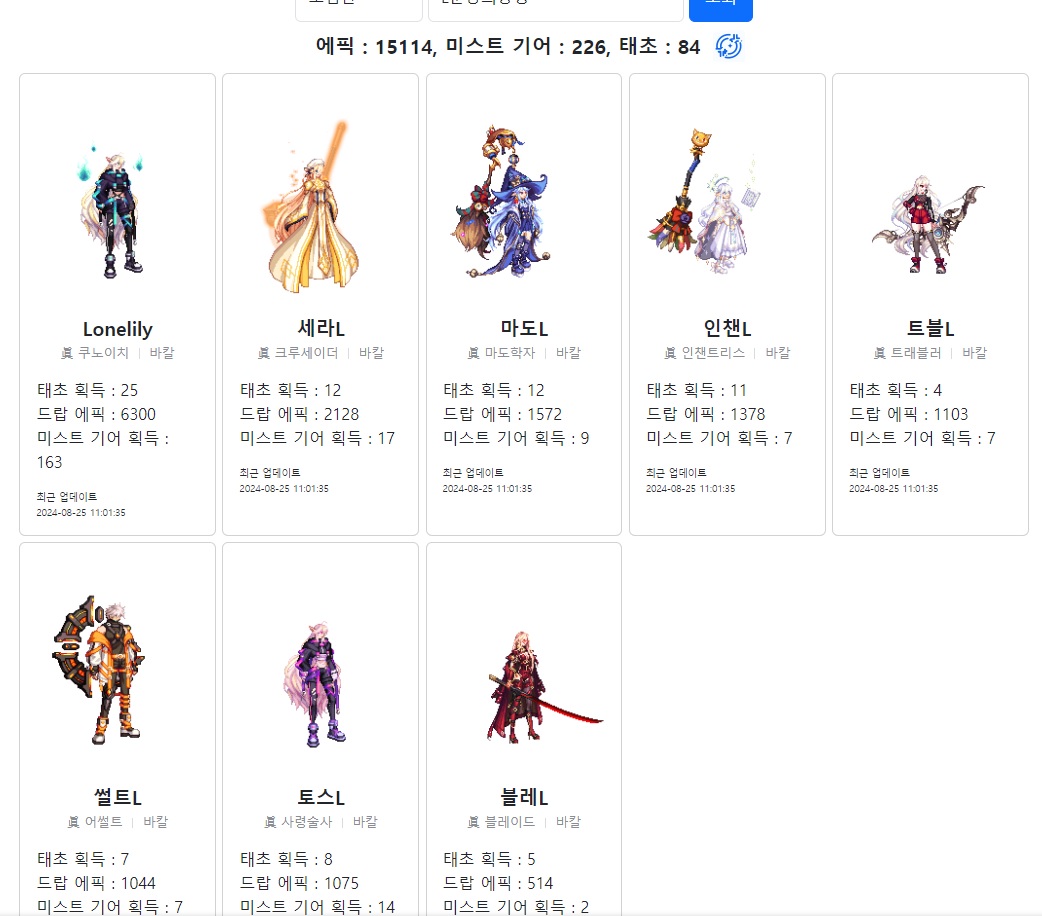Click the 세라L name heading

click(x=320, y=329)
